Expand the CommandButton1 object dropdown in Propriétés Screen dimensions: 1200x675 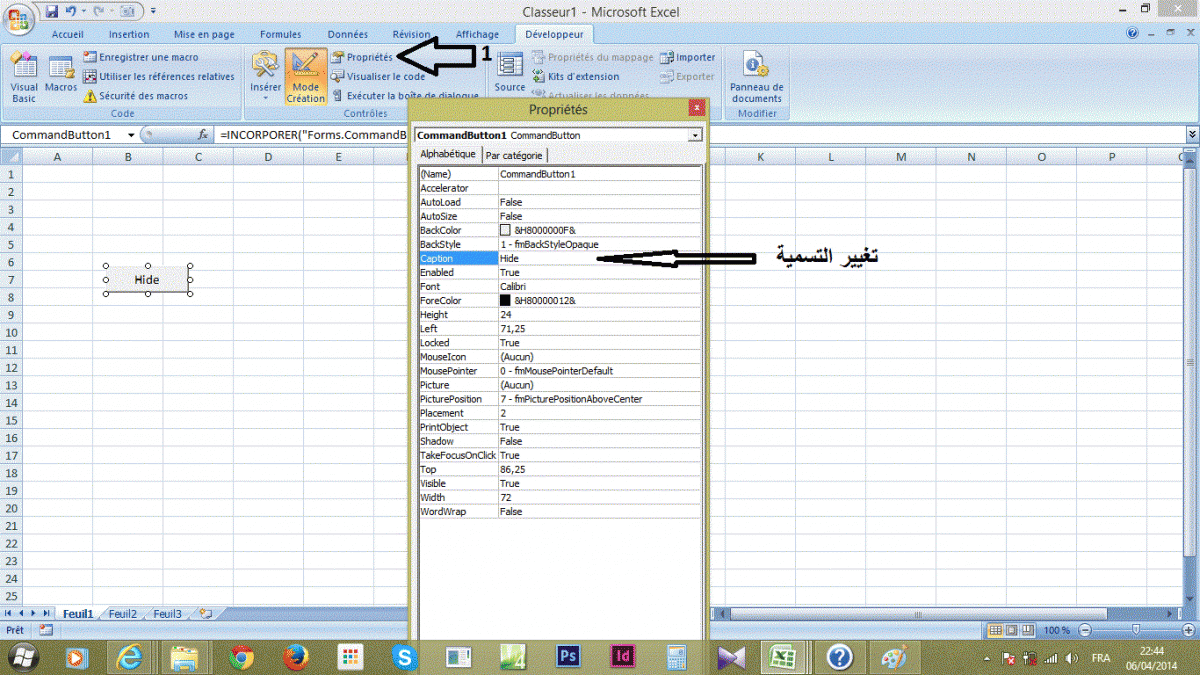pos(695,135)
